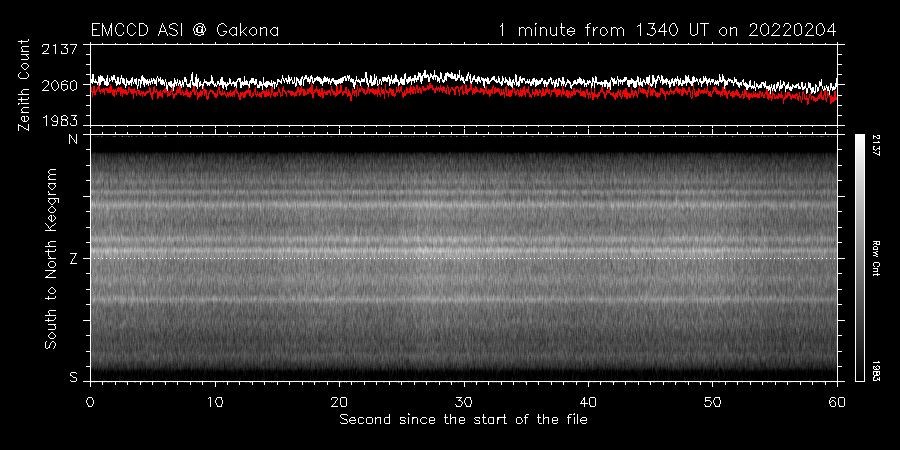This screenshot has height=450, width=900.
Task: Click the 'Zenith Count' axis label
Action: click(24, 85)
